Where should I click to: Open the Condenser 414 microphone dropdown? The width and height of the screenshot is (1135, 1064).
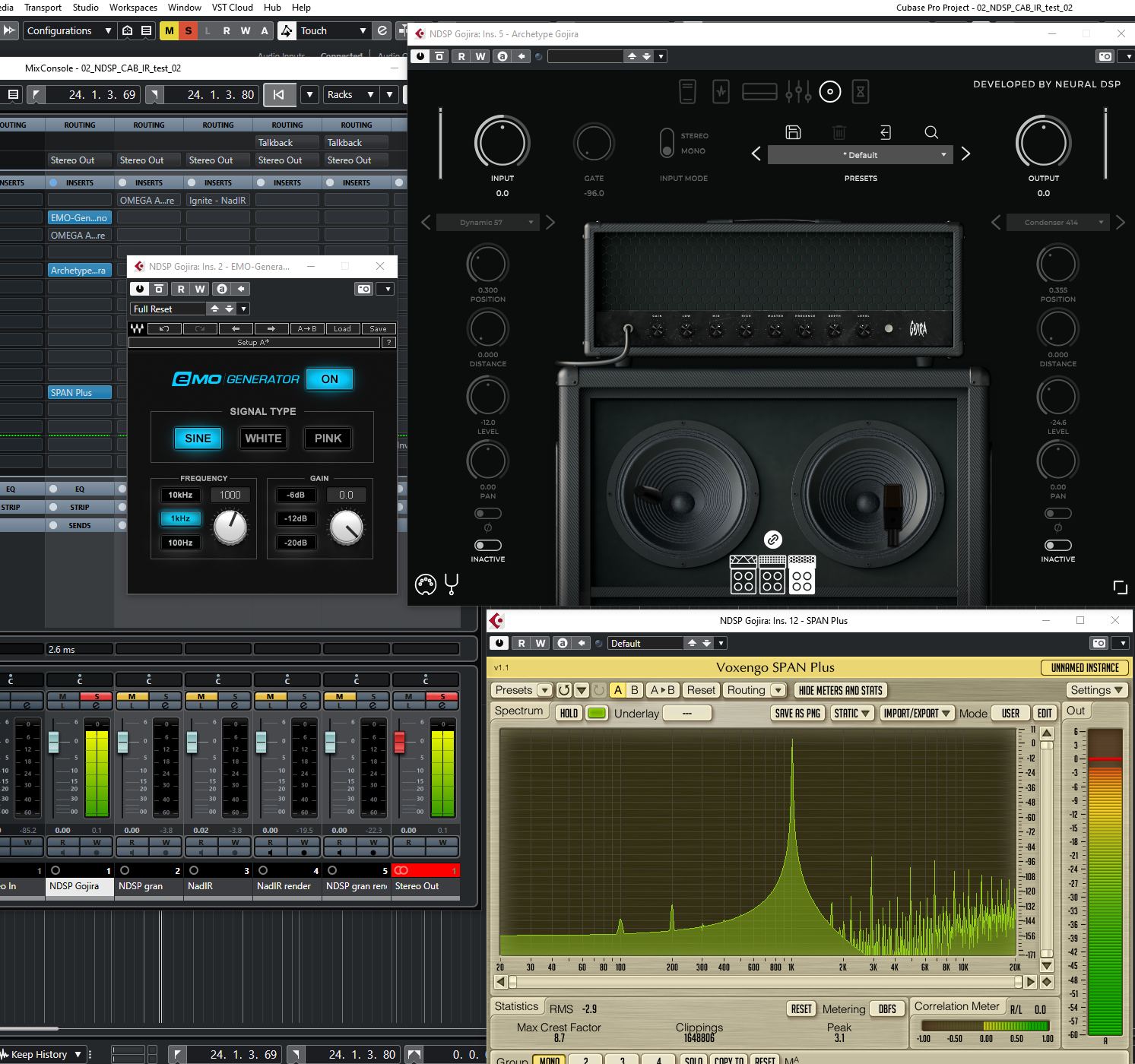click(1057, 223)
